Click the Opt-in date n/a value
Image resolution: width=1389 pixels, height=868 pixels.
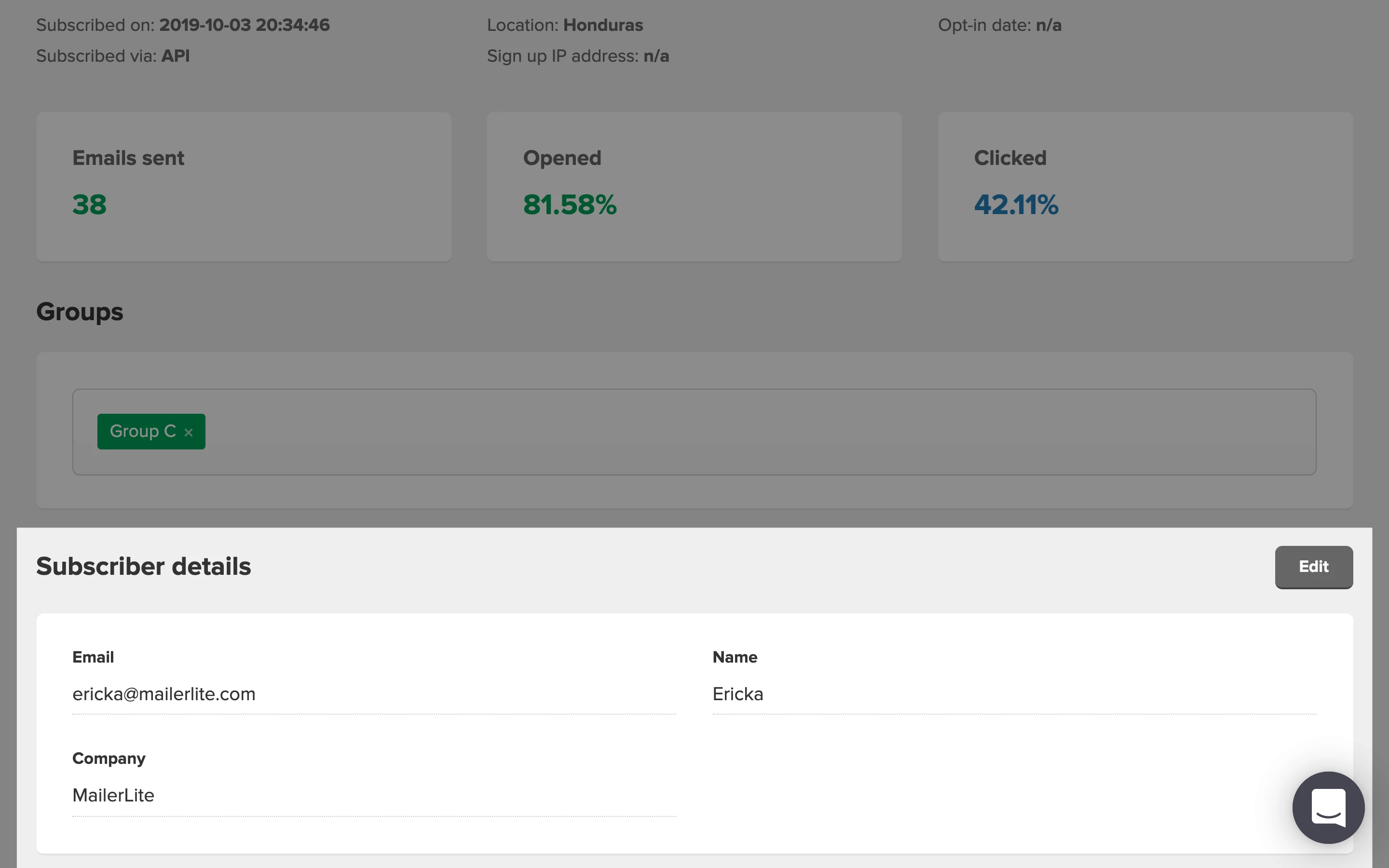click(1048, 25)
